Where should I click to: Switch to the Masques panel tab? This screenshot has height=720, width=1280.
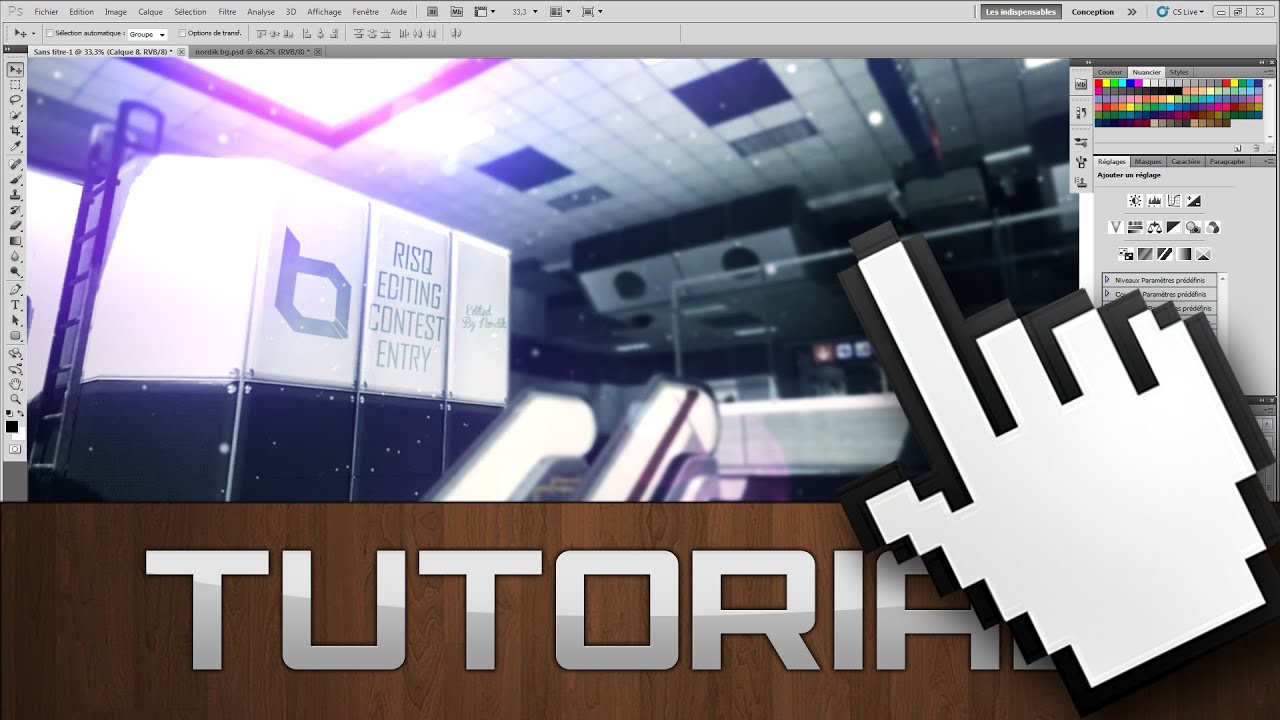click(x=1148, y=162)
